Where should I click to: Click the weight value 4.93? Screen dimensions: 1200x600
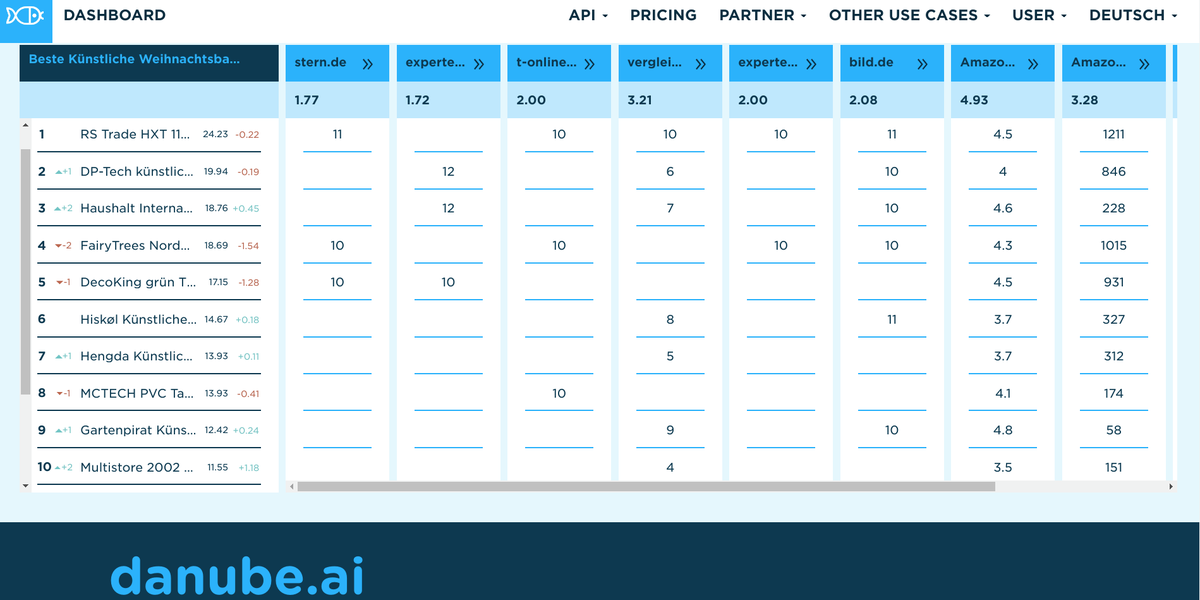pos(974,100)
